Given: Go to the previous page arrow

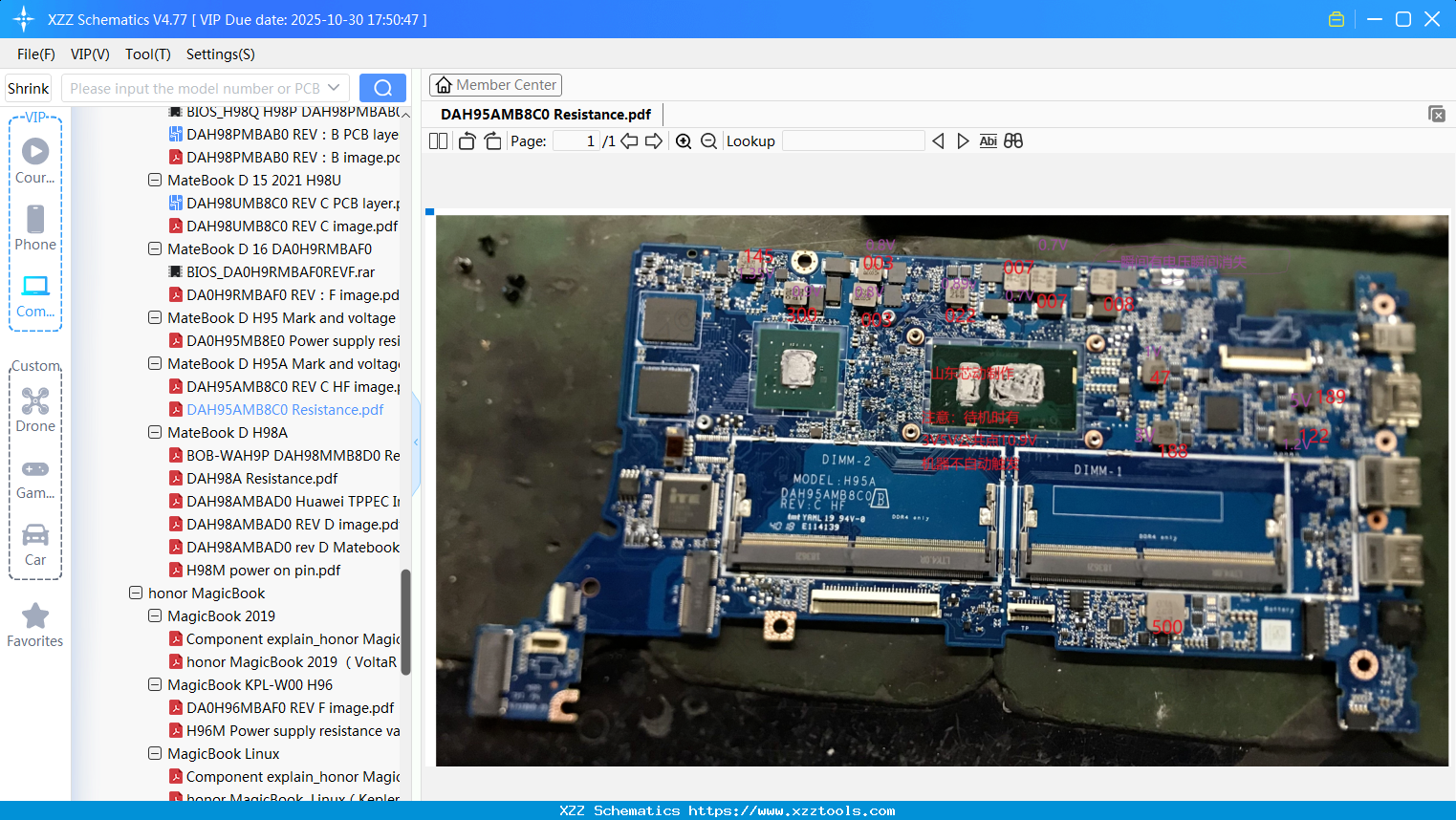Looking at the screenshot, I should click(x=629, y=141).
